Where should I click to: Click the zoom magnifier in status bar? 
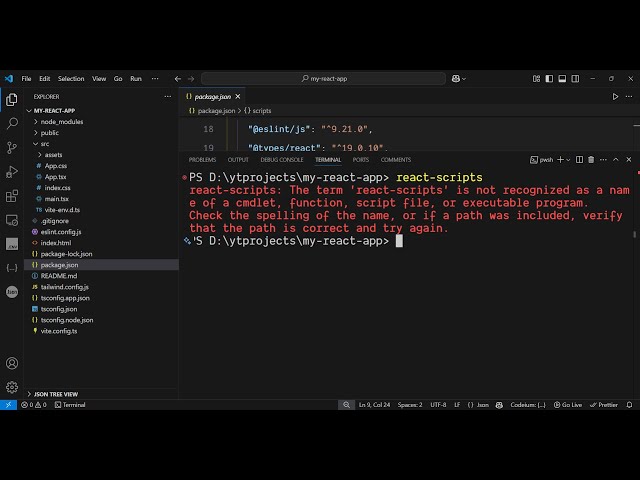pyautogui.click(x=346, y=405)
